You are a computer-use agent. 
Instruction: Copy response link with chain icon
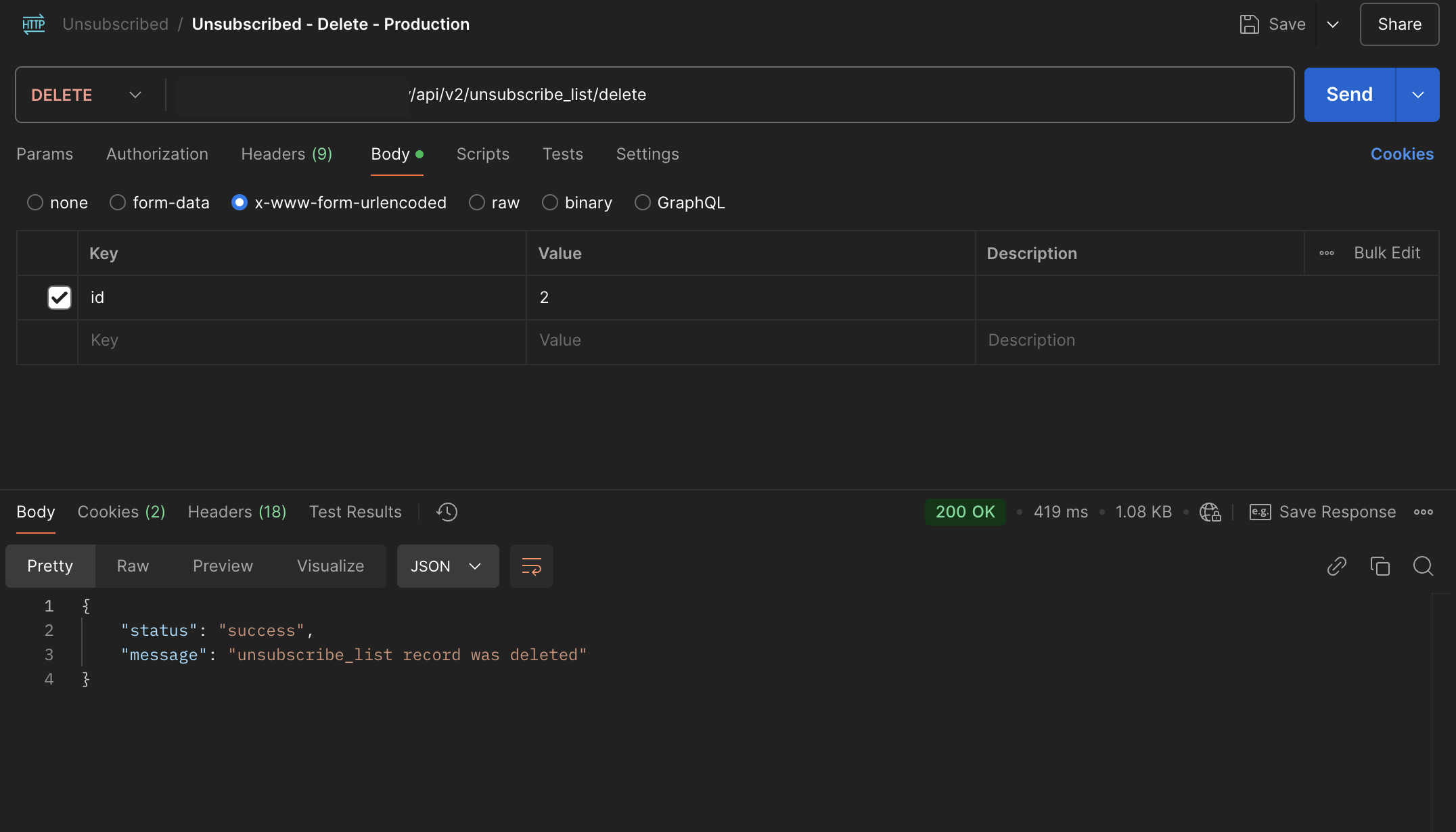click(1336, 566)
